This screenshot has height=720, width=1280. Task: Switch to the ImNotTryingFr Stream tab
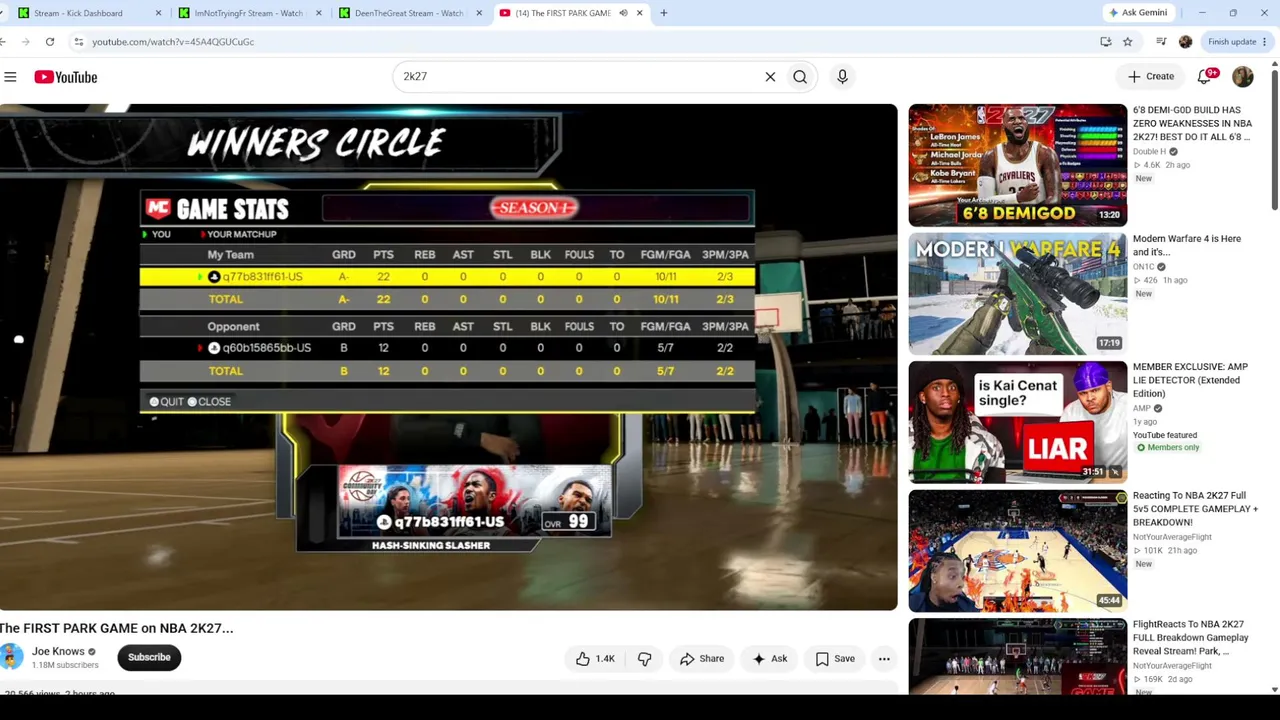click(x=248, y=13)
